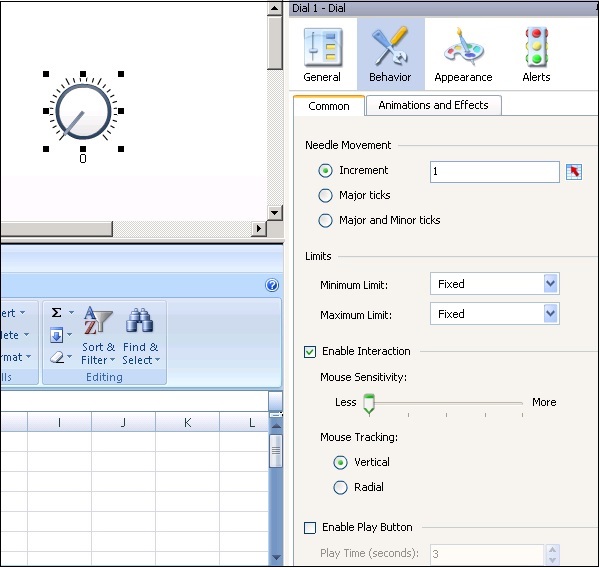Enable the Play Button checkbox

(x=310, y=527)
